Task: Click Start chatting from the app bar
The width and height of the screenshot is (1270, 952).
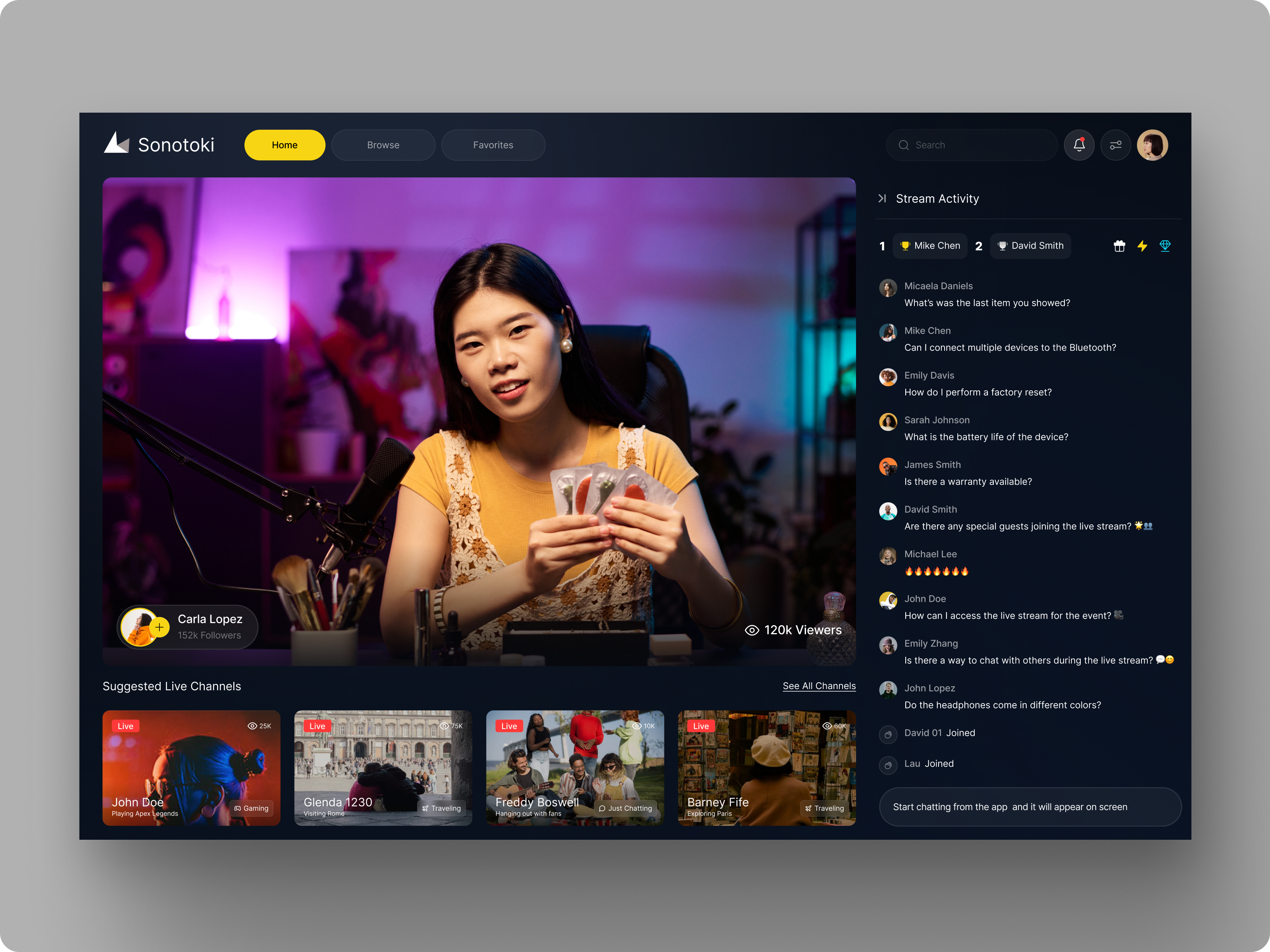Action: pos(1030,807)
